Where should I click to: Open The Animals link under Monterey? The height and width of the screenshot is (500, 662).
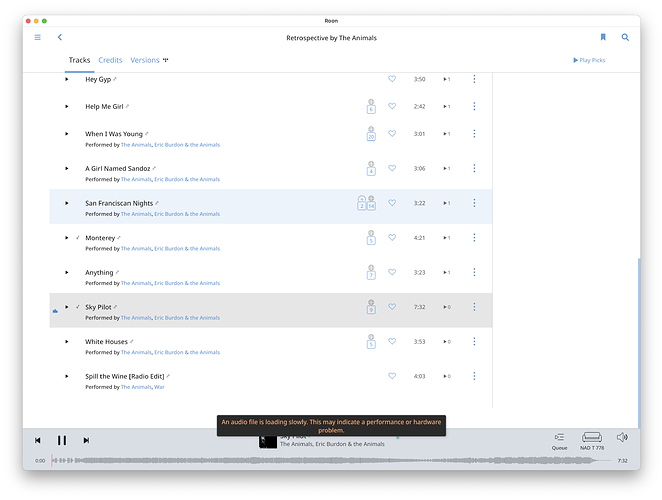click(x=136, y=248)
